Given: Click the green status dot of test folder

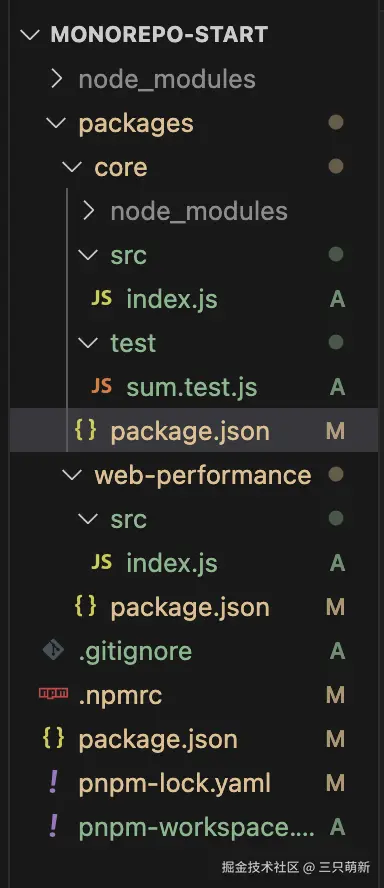Looking at the screenshot, I should (336, 342).
